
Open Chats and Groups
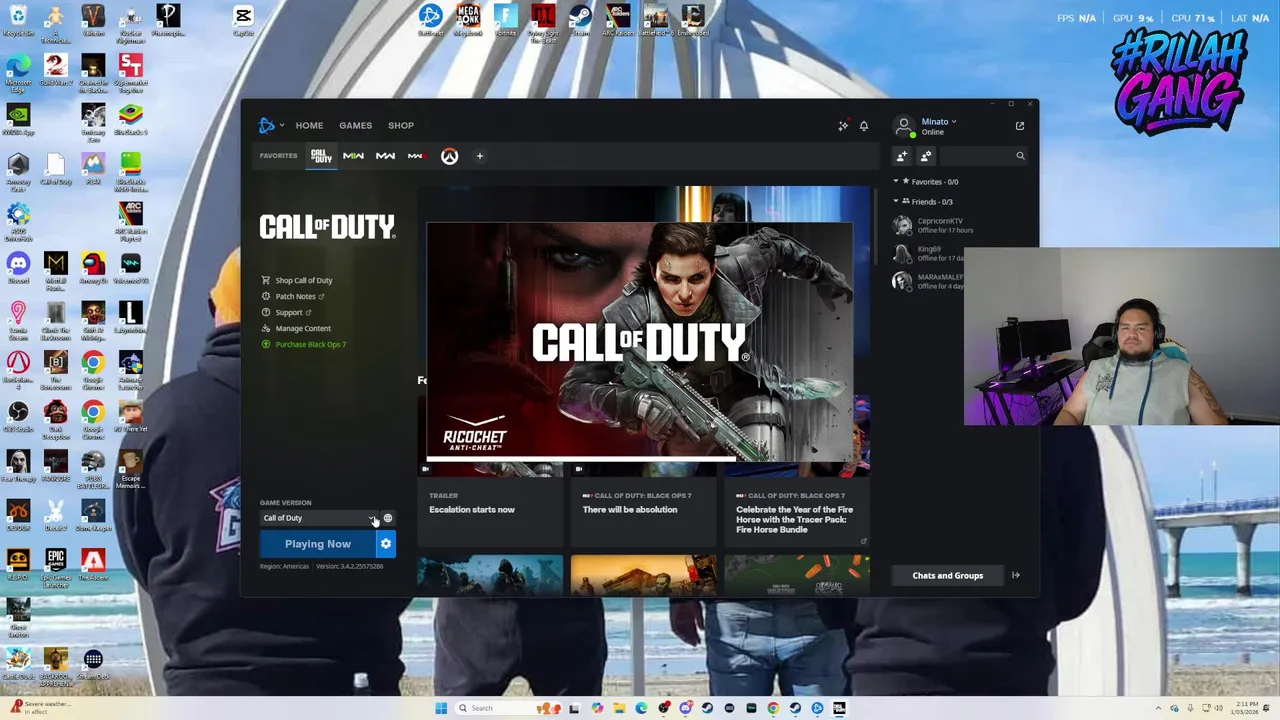(947, 576)
